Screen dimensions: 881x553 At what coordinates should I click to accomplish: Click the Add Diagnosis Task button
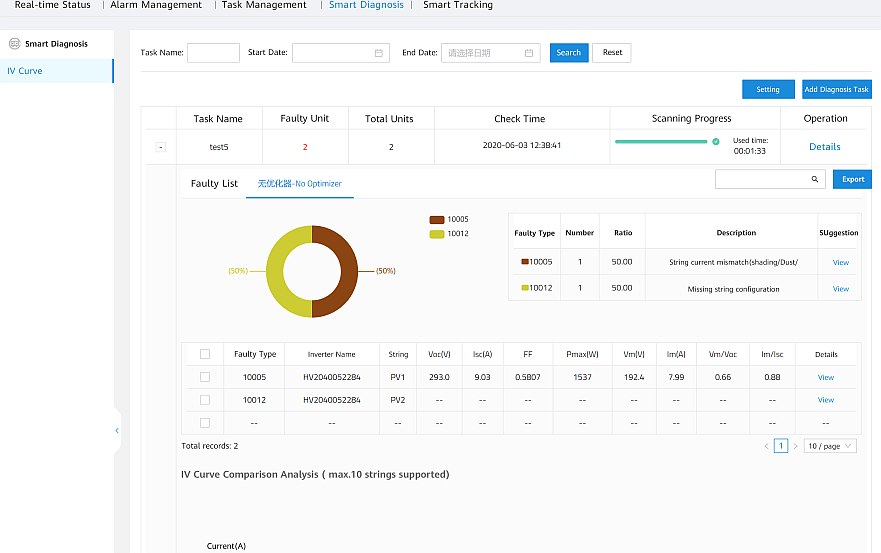pos(836,90)
